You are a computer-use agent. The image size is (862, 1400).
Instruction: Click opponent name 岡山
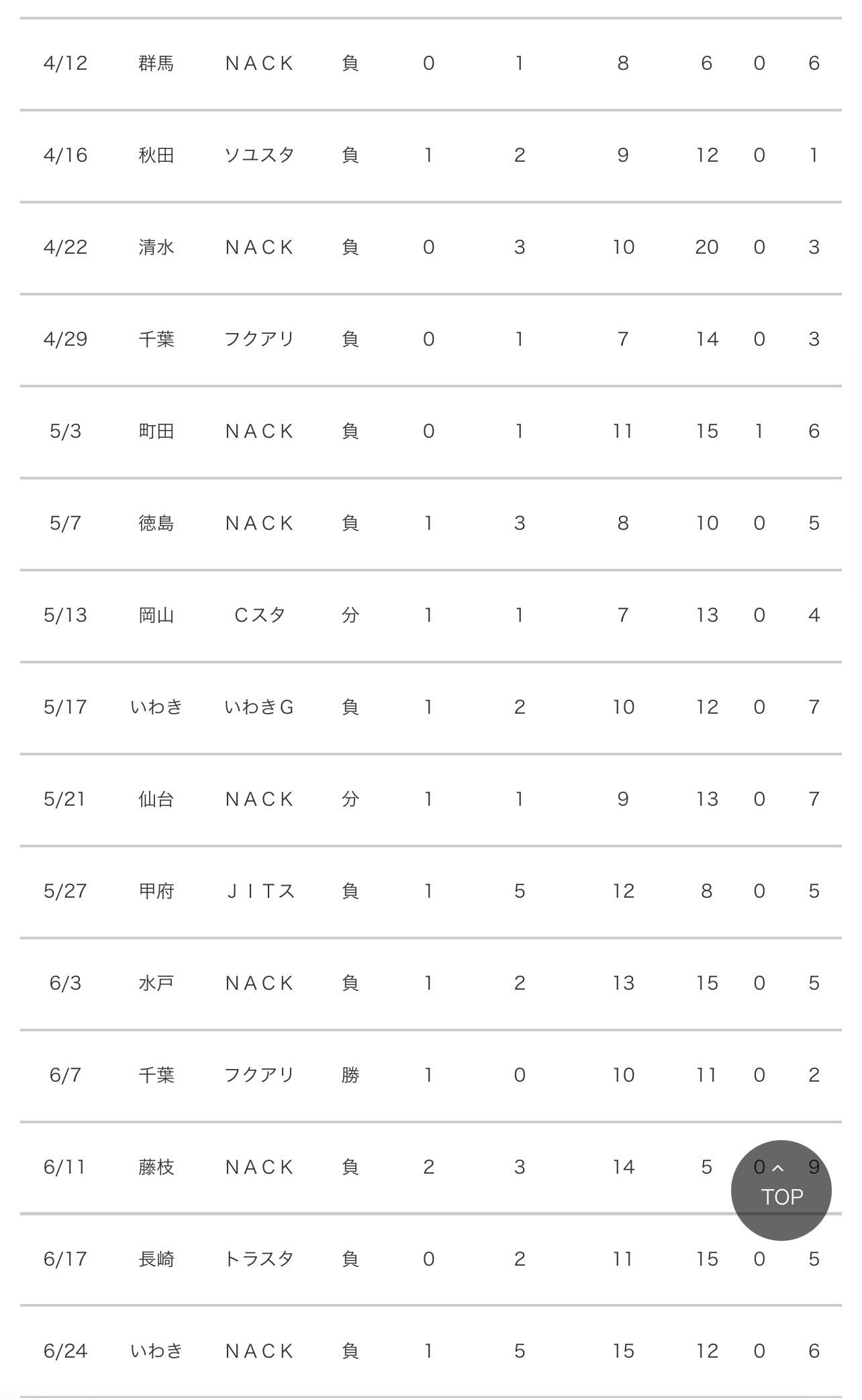pos(156,615)
